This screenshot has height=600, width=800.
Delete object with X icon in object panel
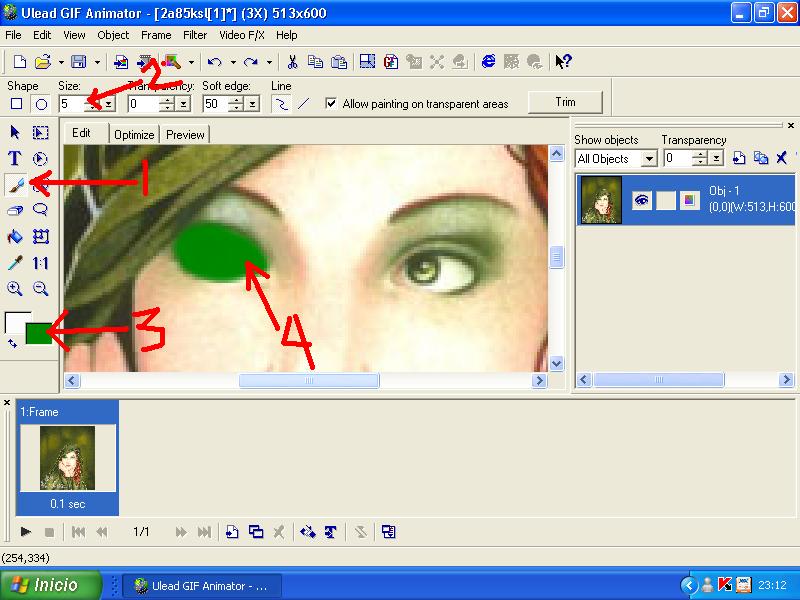781,158
